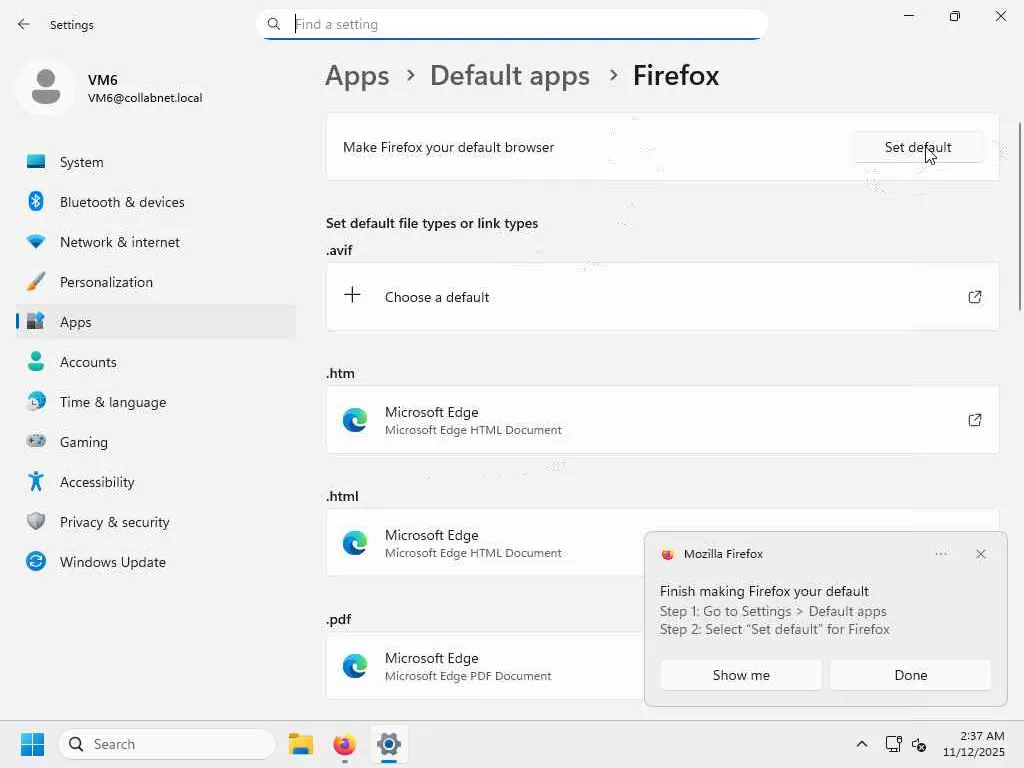Click the Set default button
1024x768 pixels.
[x=917, y=147]
